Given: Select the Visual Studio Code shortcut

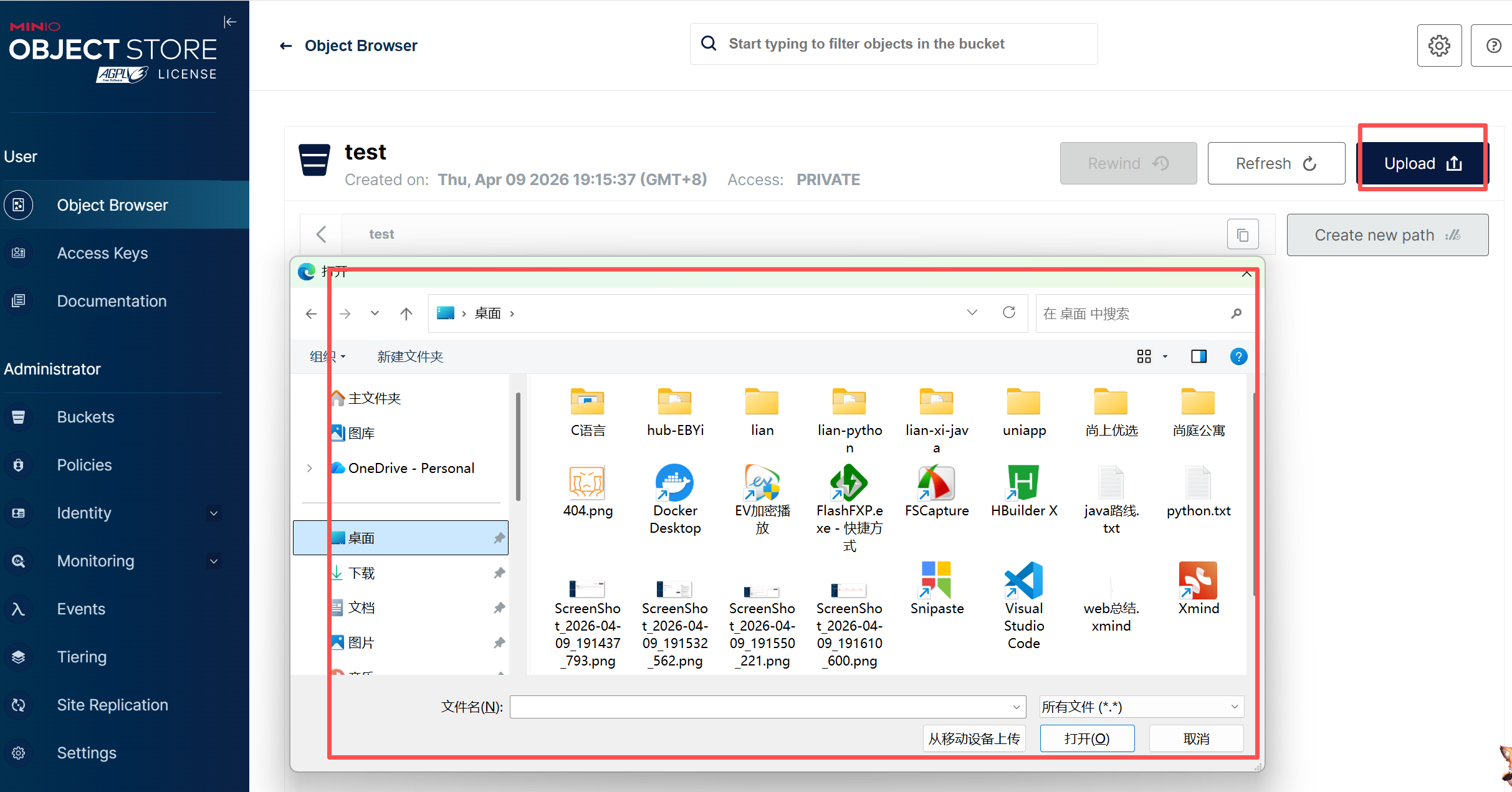Looking at the screenshot, I should click(x=1023, y=581).
